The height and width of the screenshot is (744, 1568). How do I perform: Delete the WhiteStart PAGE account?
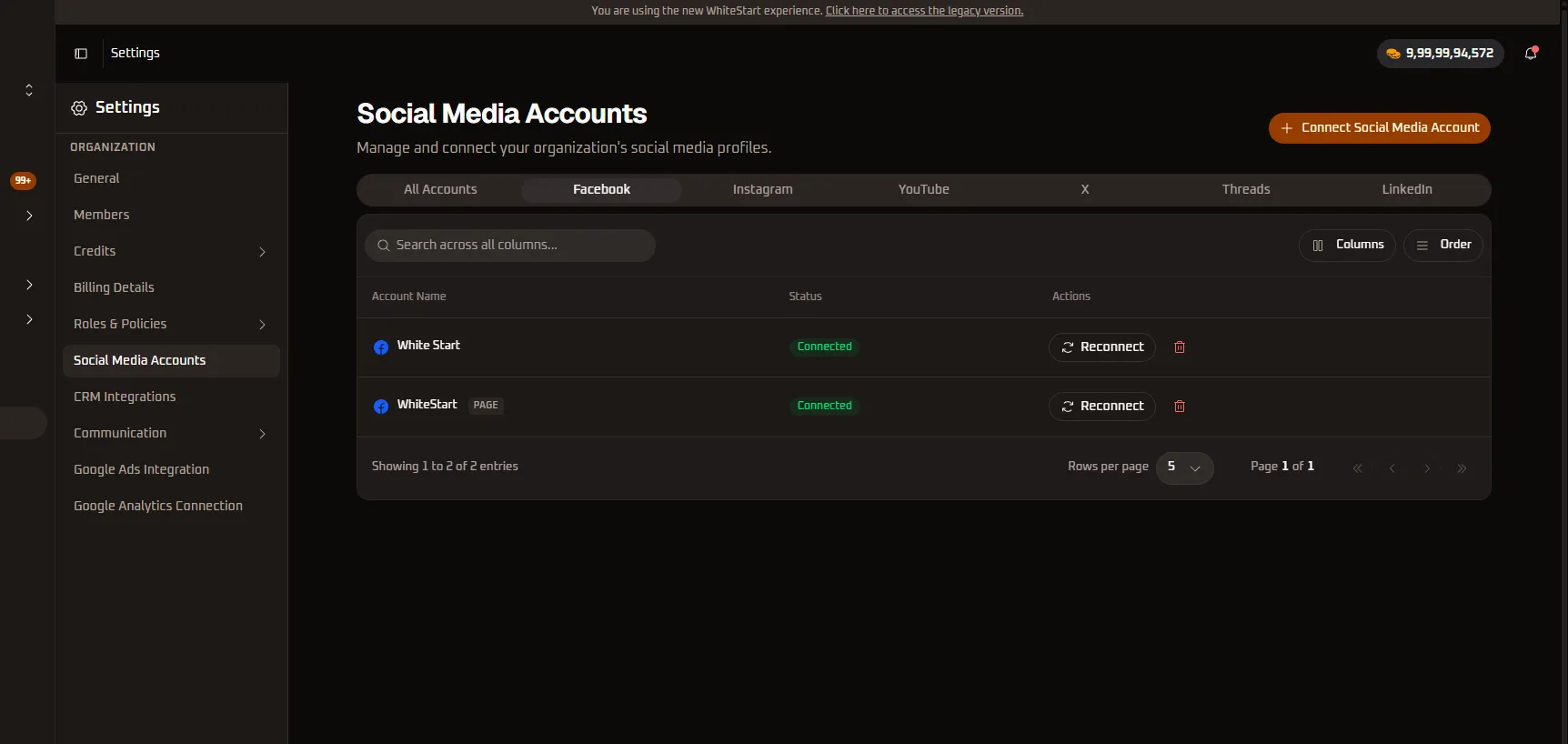pyautogui.click(x=1180, y=407)
